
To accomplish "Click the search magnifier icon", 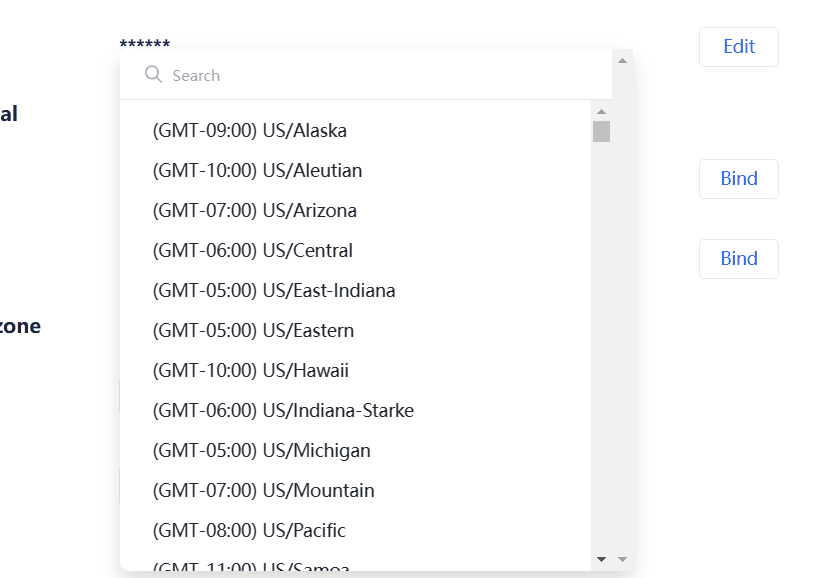I will [153, 74].
